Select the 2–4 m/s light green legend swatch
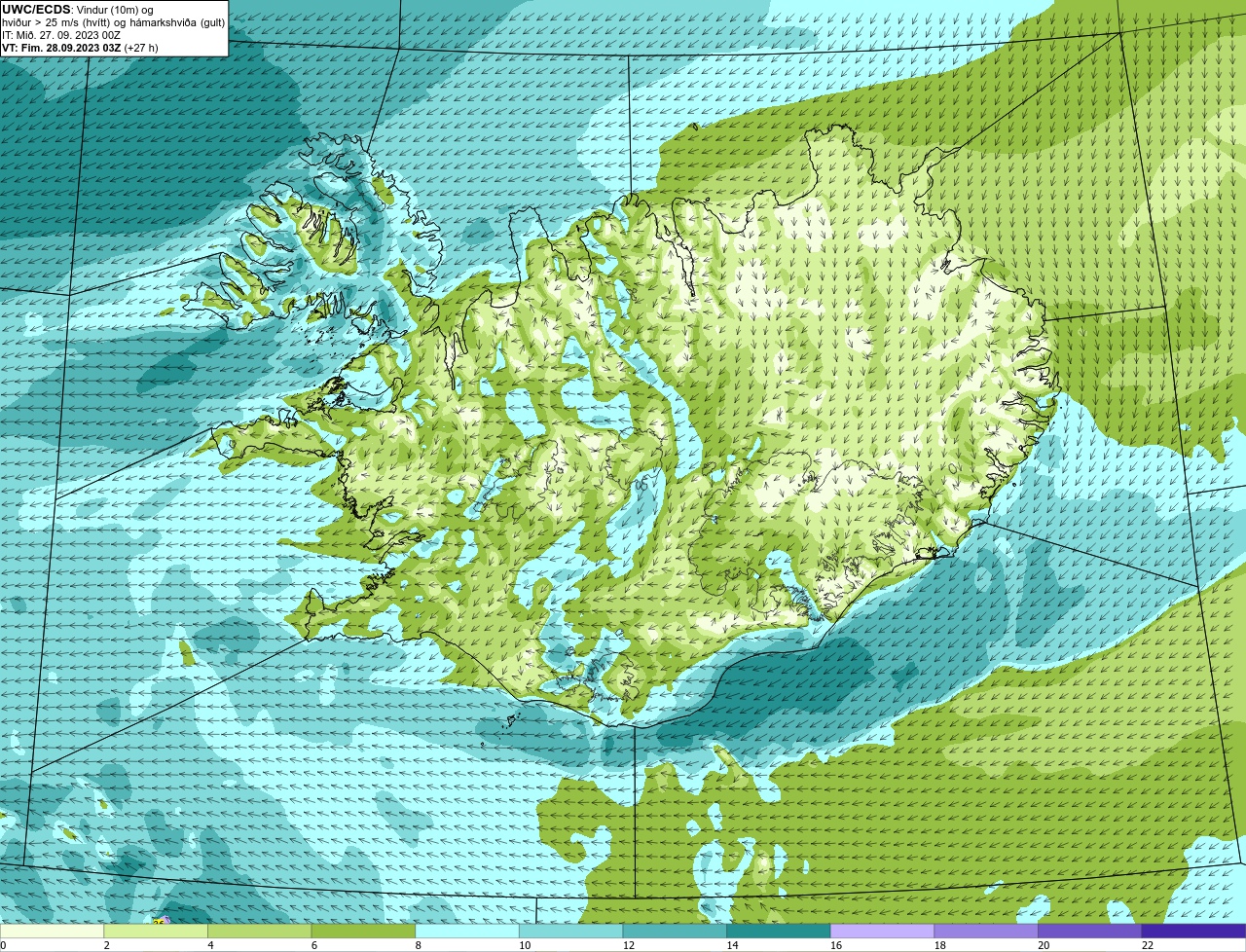The image size is (1246, 952). pyautogui.click(x=156, y=931)
